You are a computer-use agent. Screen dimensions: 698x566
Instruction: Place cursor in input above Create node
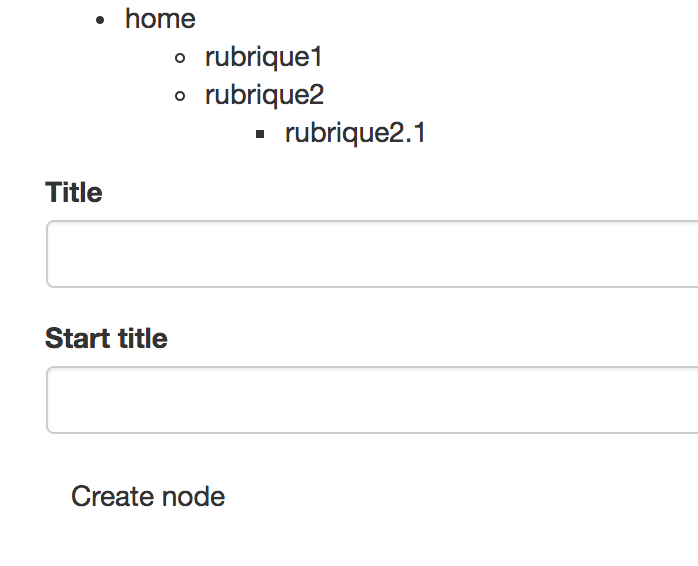372,400
